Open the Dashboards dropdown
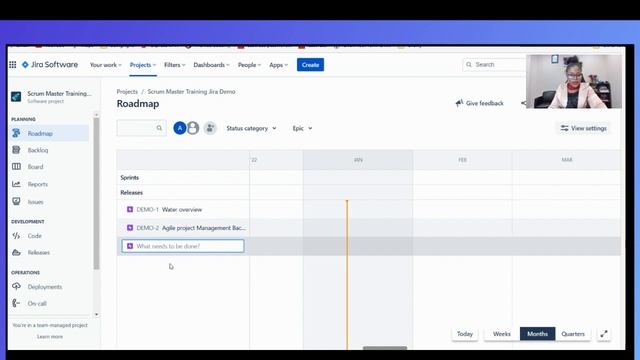 (x=211, y=65)
